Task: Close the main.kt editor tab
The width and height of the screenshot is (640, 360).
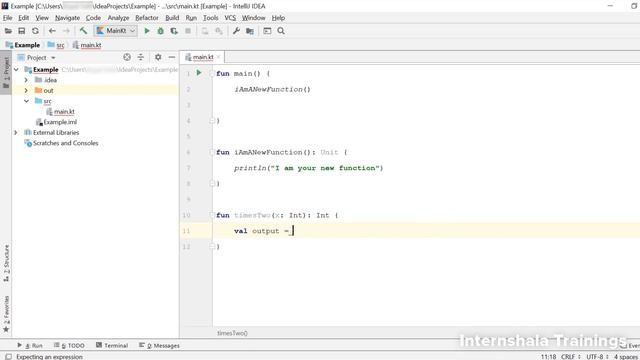Action: click(218, 57)
